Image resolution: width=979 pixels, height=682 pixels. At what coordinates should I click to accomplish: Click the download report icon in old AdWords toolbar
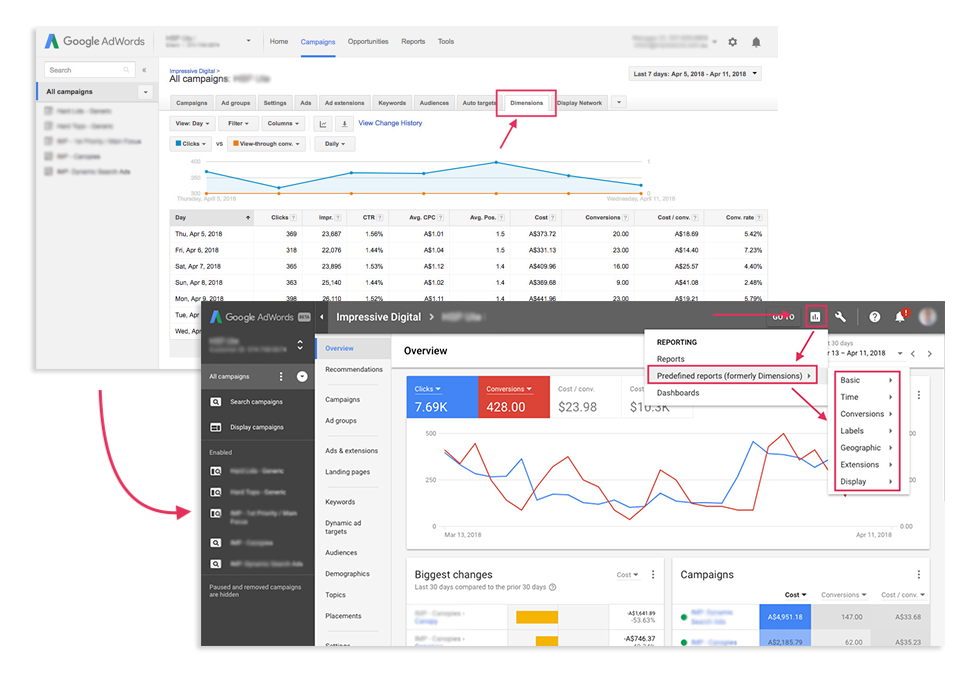pyautogui.click(x=344, y=124)
